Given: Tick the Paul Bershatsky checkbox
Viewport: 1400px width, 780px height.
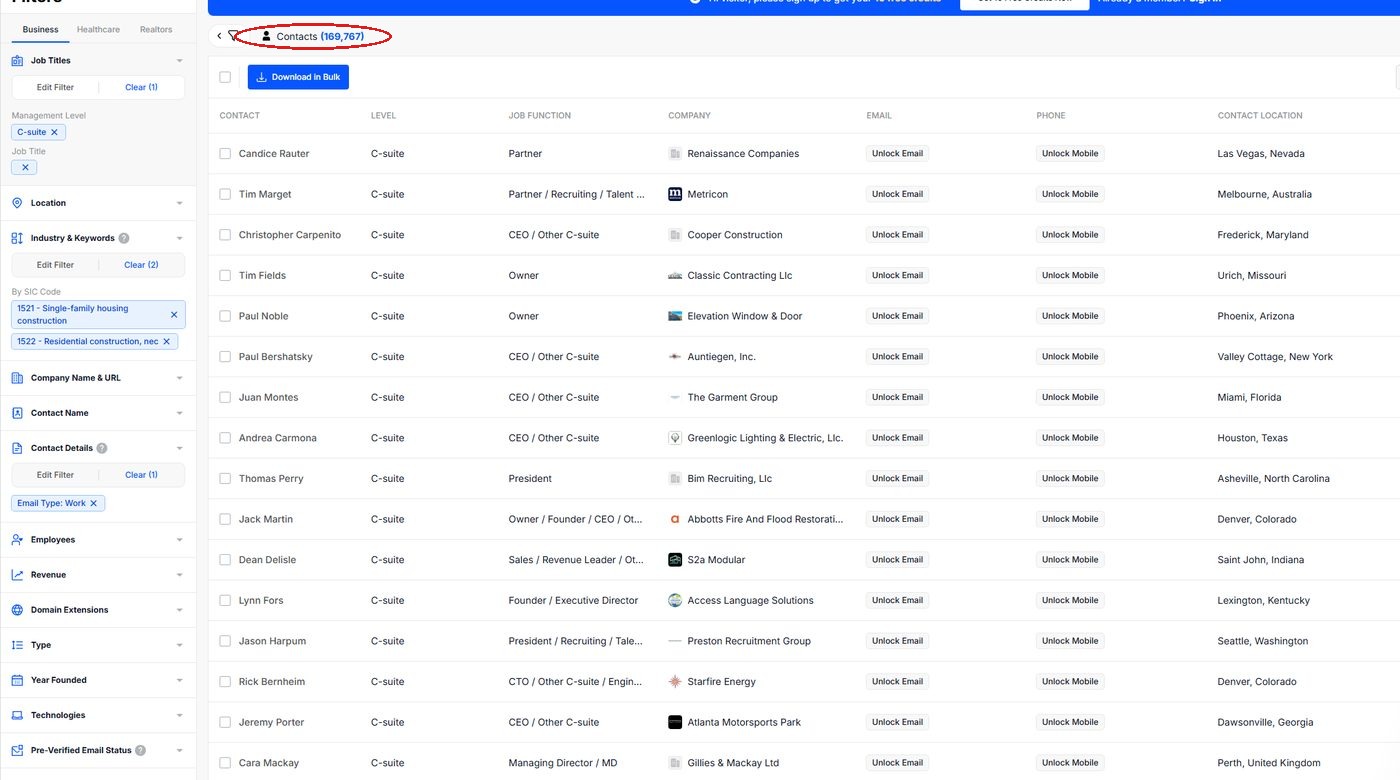Looking at the screenshot, I should (225, 357).
